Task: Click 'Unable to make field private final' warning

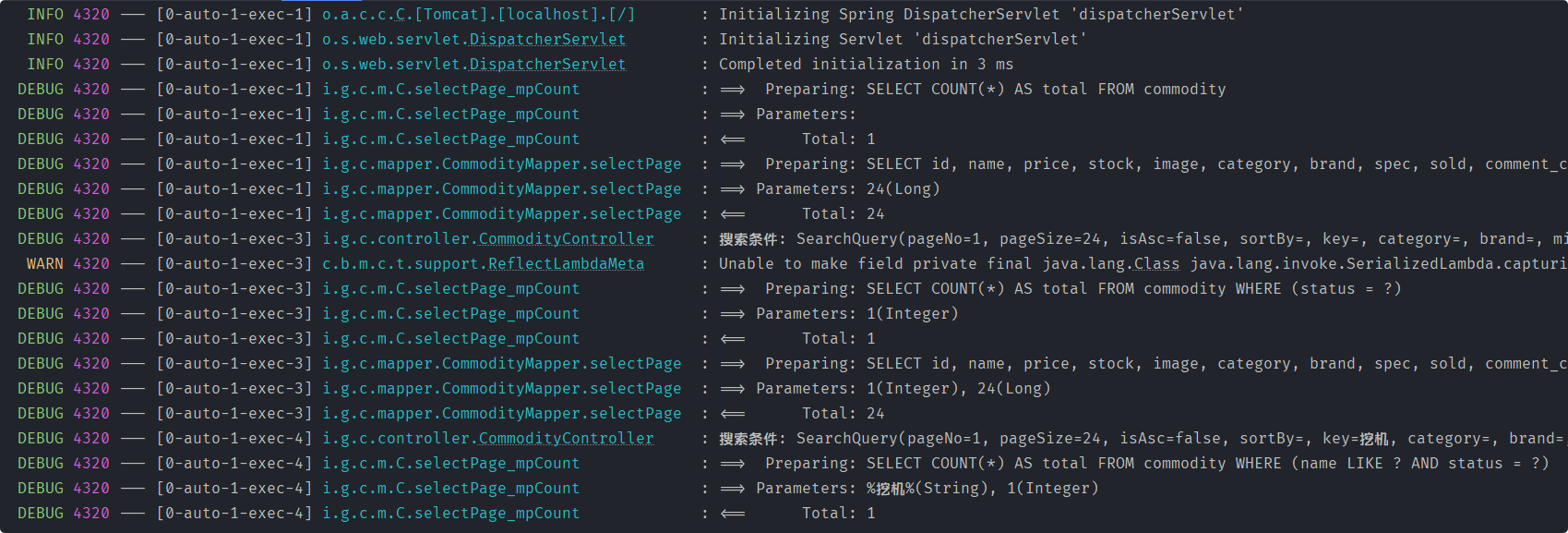Action: pos(1143,264)
